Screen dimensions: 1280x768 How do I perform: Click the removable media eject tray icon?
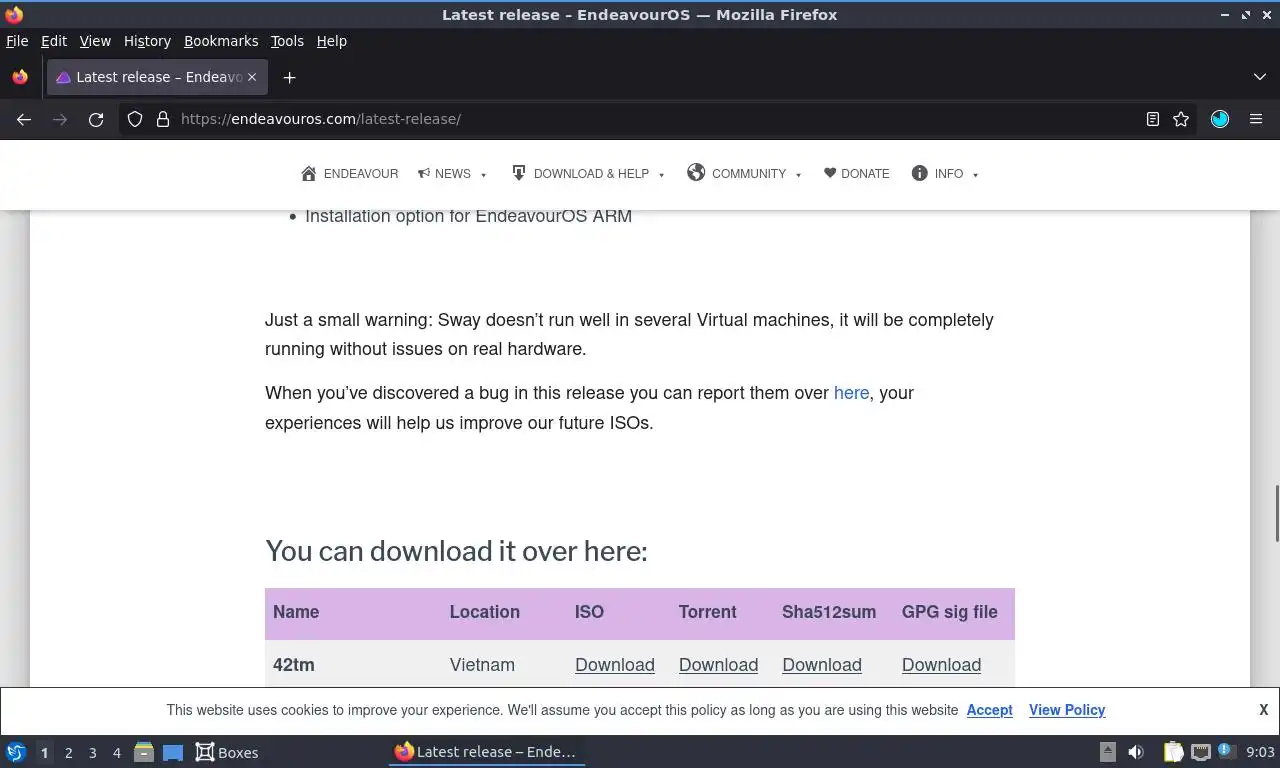click(x=1107, y=752)
